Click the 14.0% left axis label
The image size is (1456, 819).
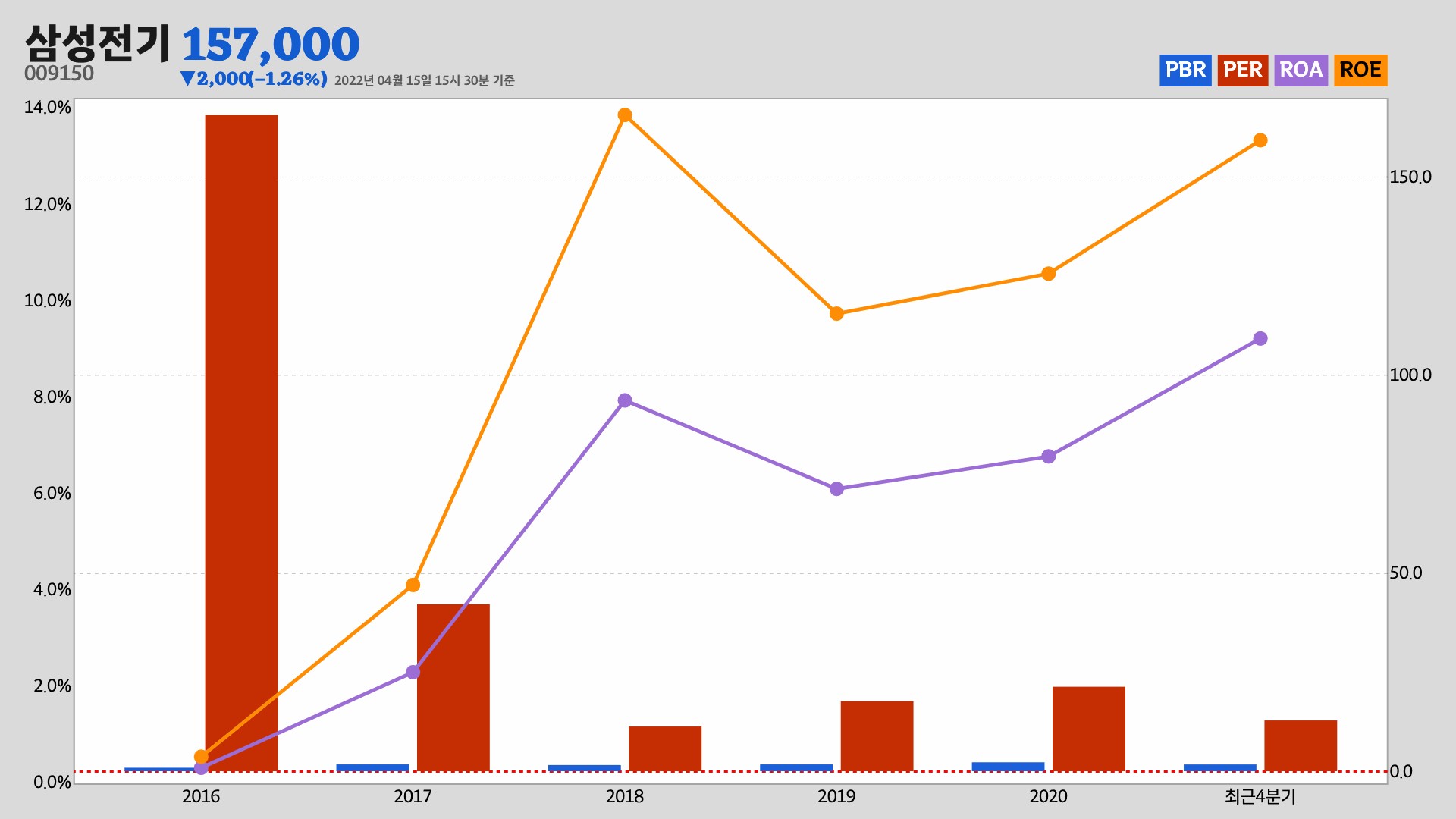(x=48, y=108)
